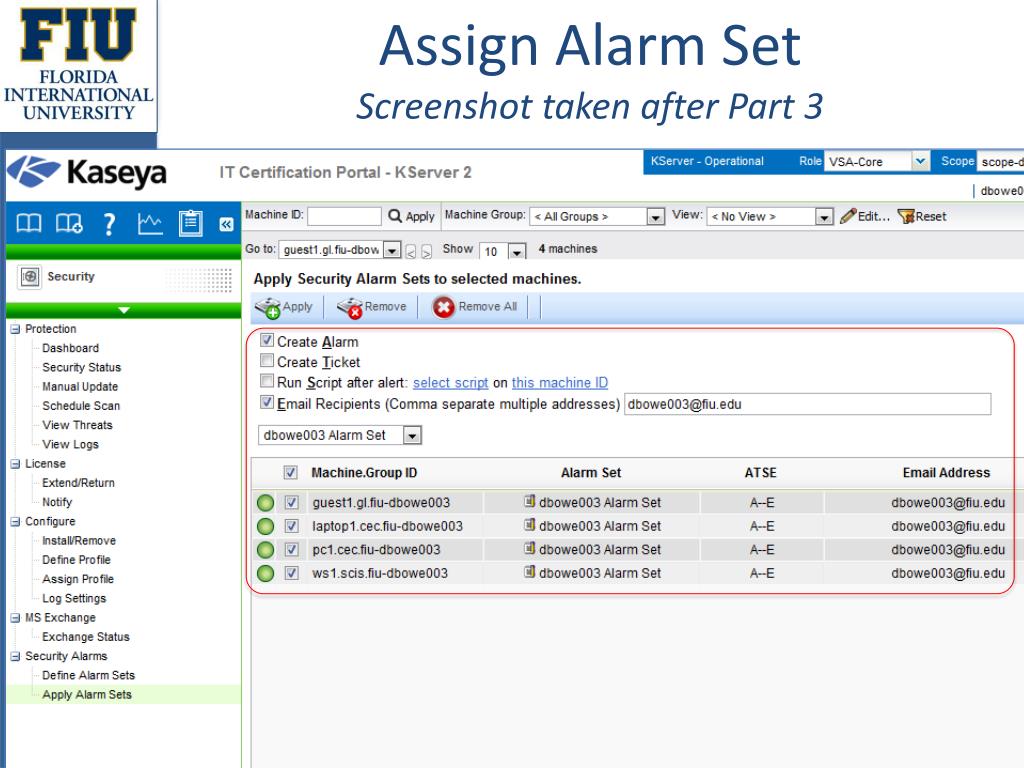The width and height of the screenshot is (1024, 768).
Task: Collapse the MS Exchange tree section
Action: click(x=15, y=618)
